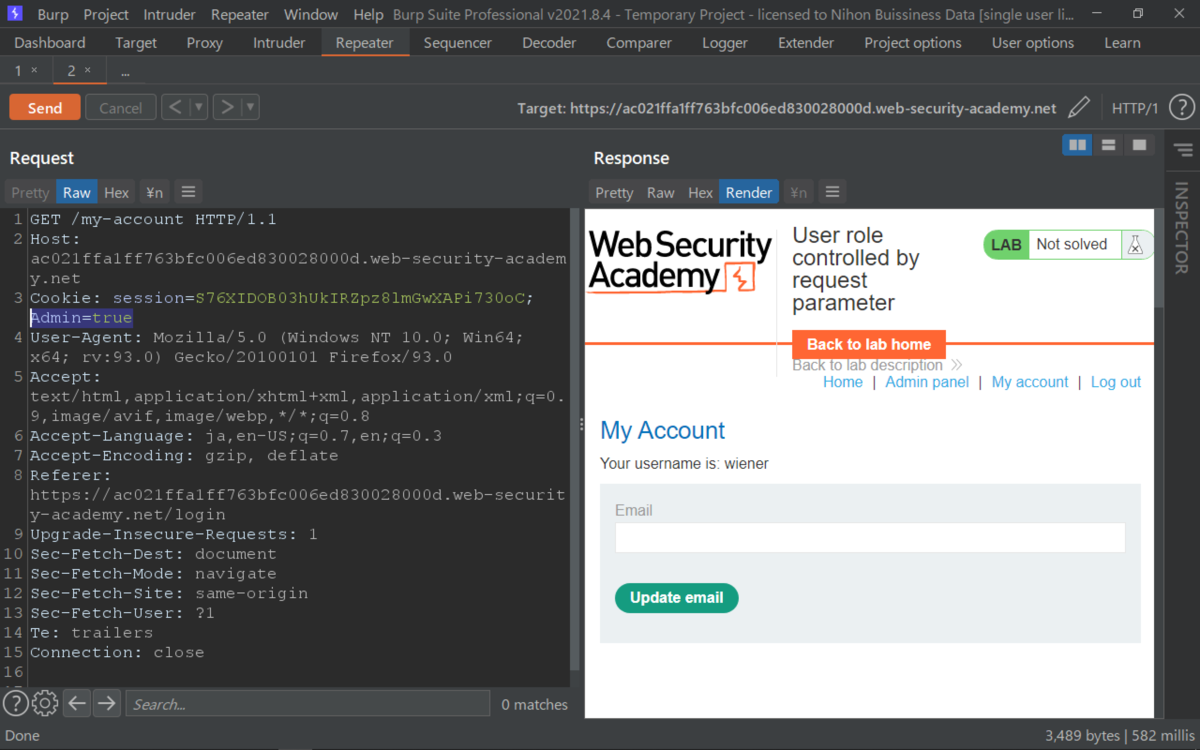Open the Window menu
This screenshot has height=750, width=1200.
point(311,15)
